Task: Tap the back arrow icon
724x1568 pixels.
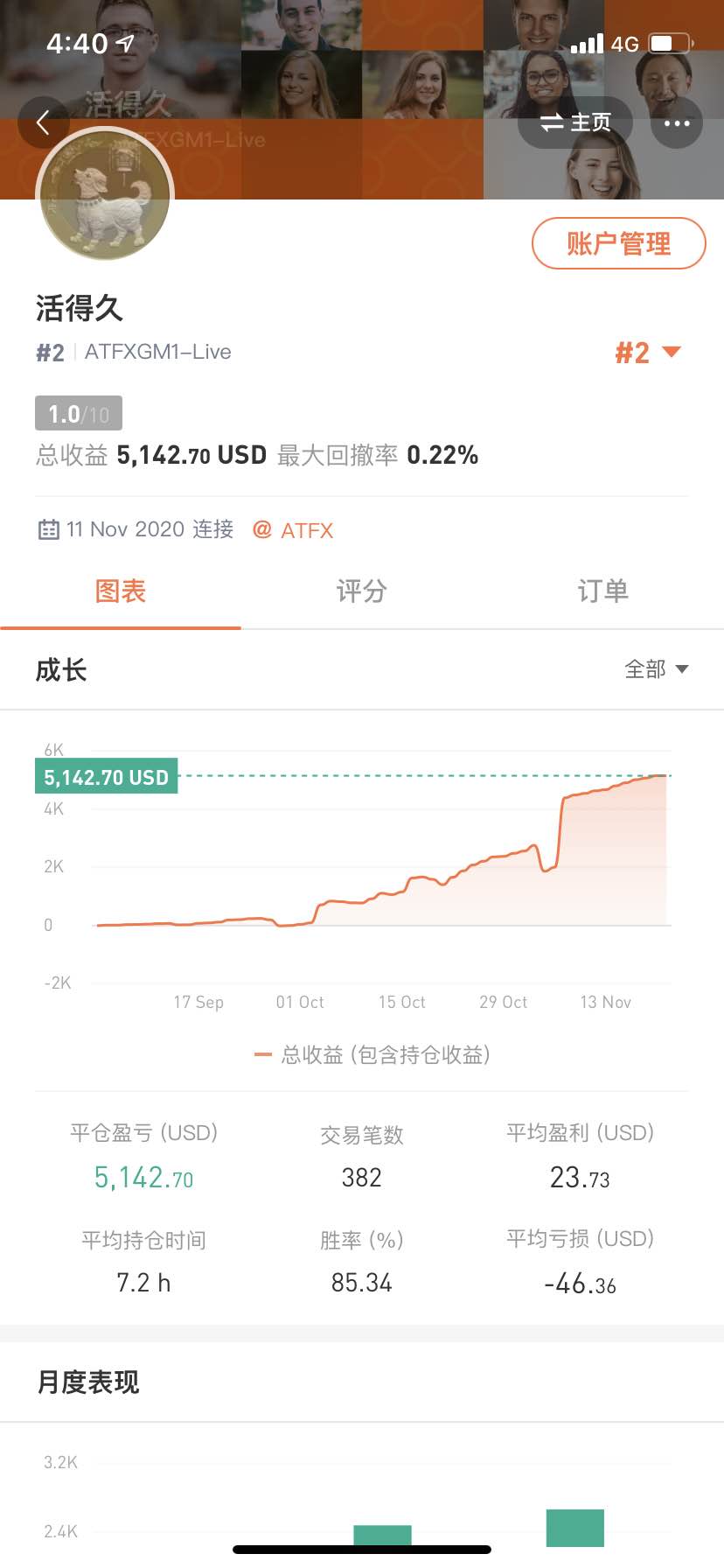Action: [42, 122]
